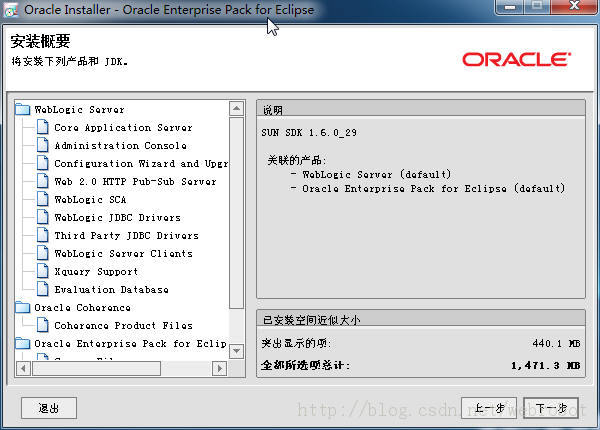
Task: Select Xquery Support in the tree
Action: pos(96,272)
